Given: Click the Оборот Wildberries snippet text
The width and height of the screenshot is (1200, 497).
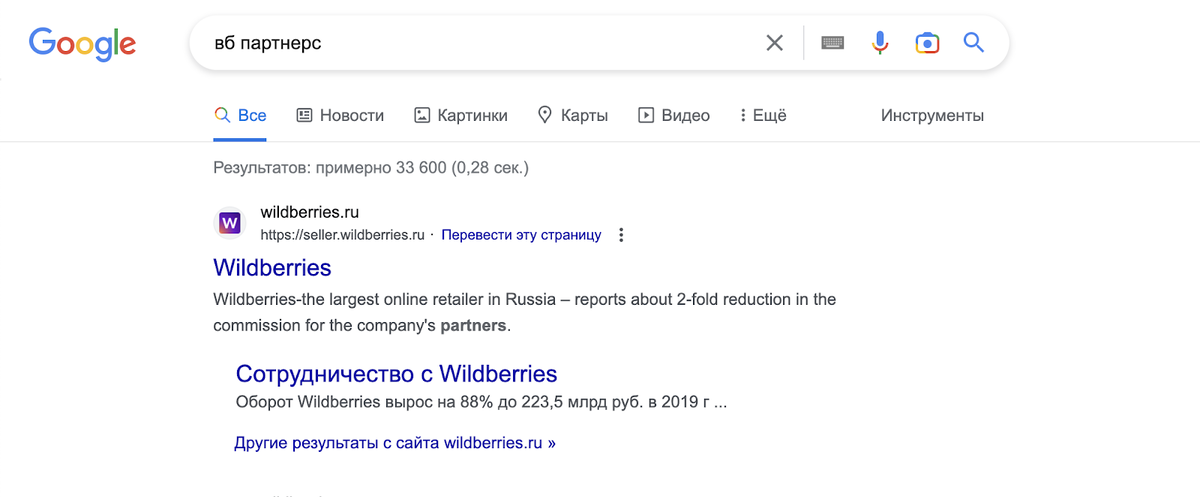Looking at the screenshot, I should click(x=481, y=404).
